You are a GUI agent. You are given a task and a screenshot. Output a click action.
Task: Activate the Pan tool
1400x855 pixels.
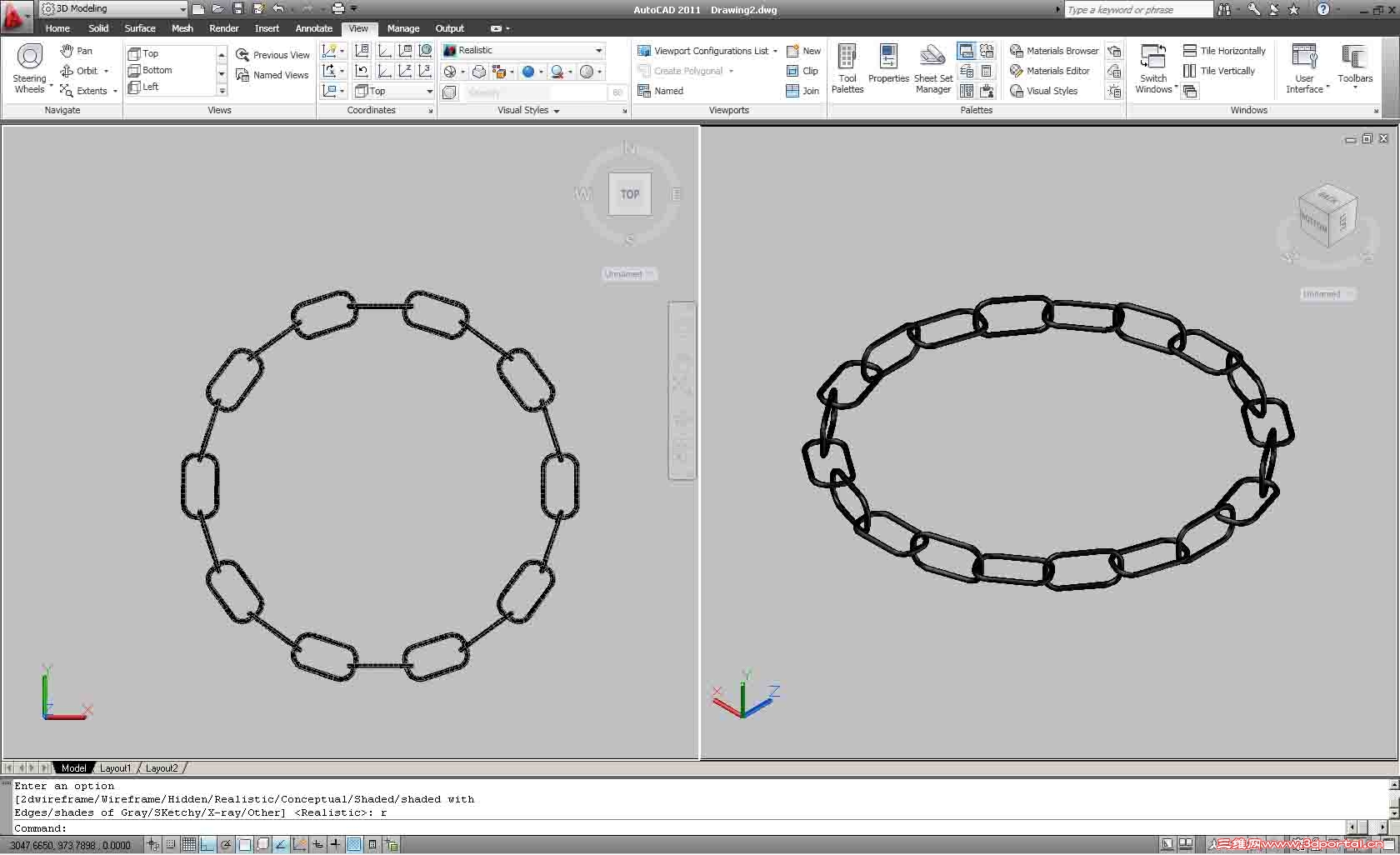pyautogui.click(x=76, y=51)
